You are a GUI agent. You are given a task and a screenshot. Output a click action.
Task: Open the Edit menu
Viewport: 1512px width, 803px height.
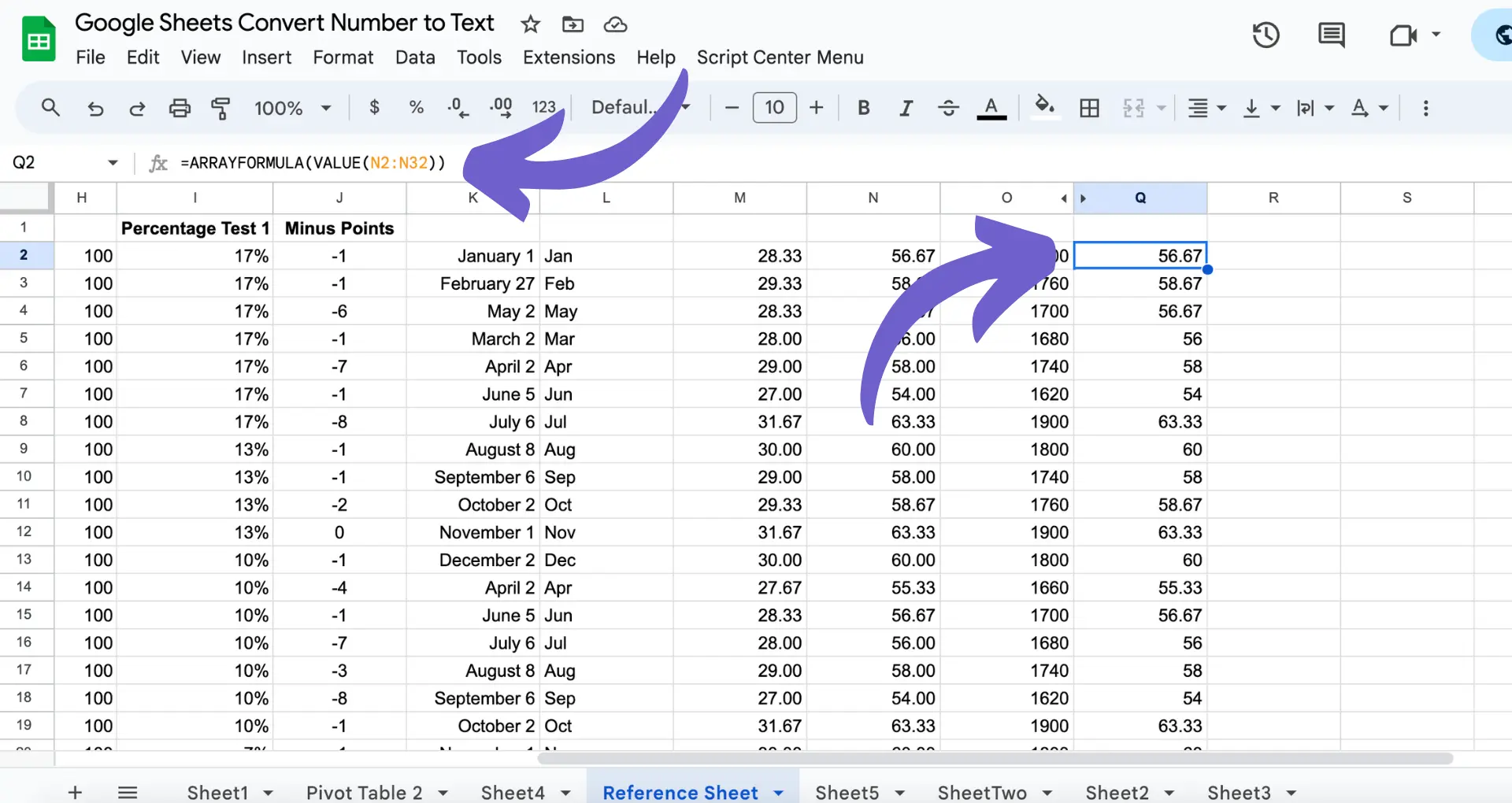(143, 57)
